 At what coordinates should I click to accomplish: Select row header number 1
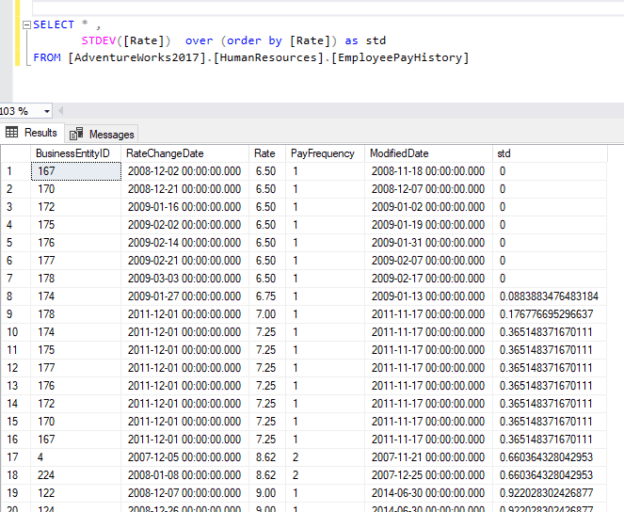pos(16,171)
